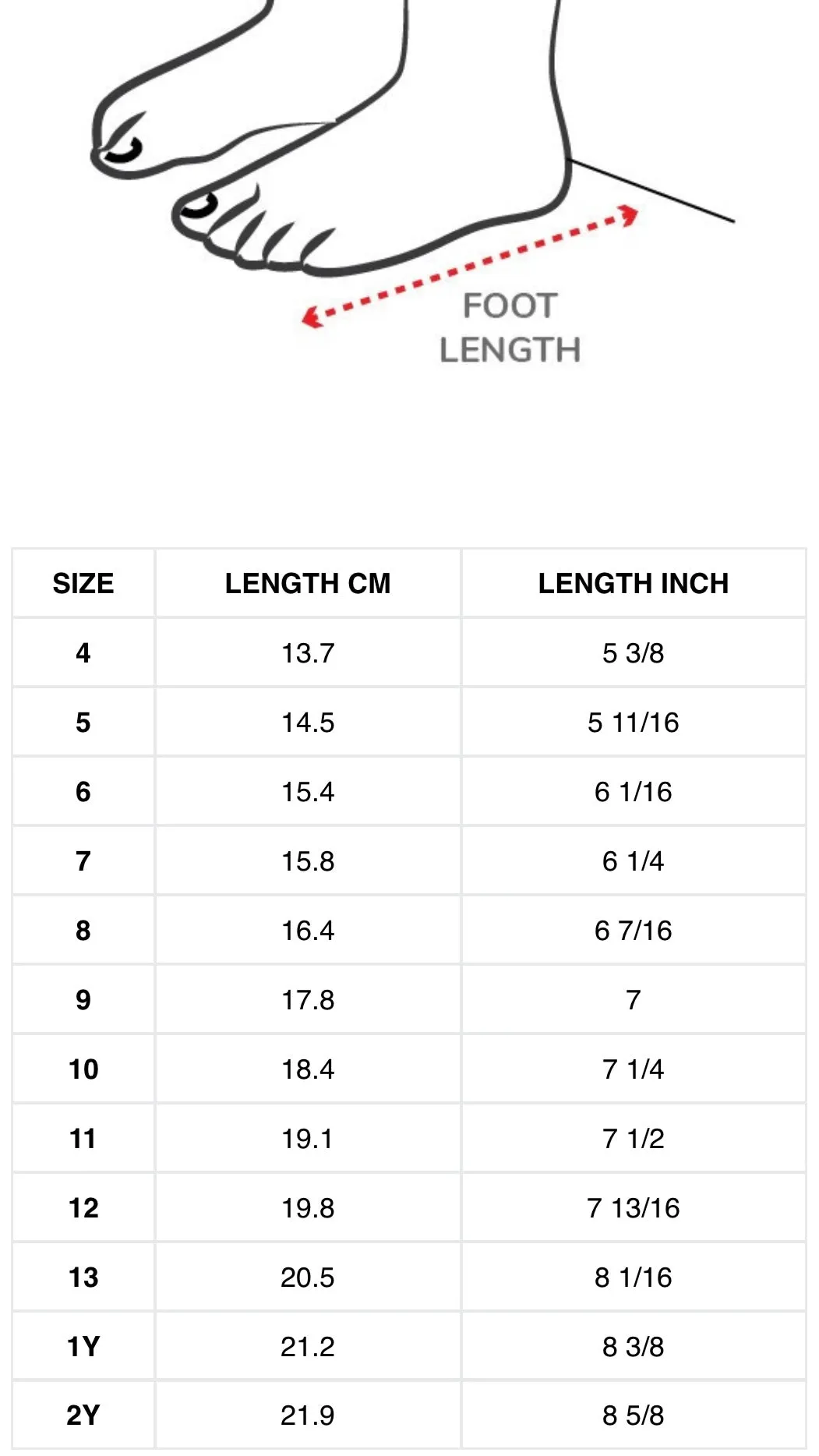Click size 9 row label
Screen dimensions: 819x1456
(x=83, y=999)
